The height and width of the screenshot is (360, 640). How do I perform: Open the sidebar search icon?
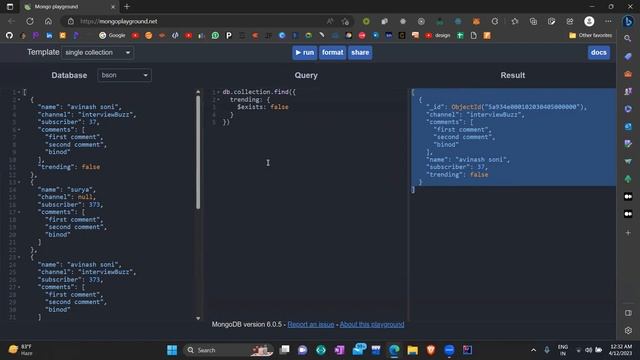coord(628,39)
